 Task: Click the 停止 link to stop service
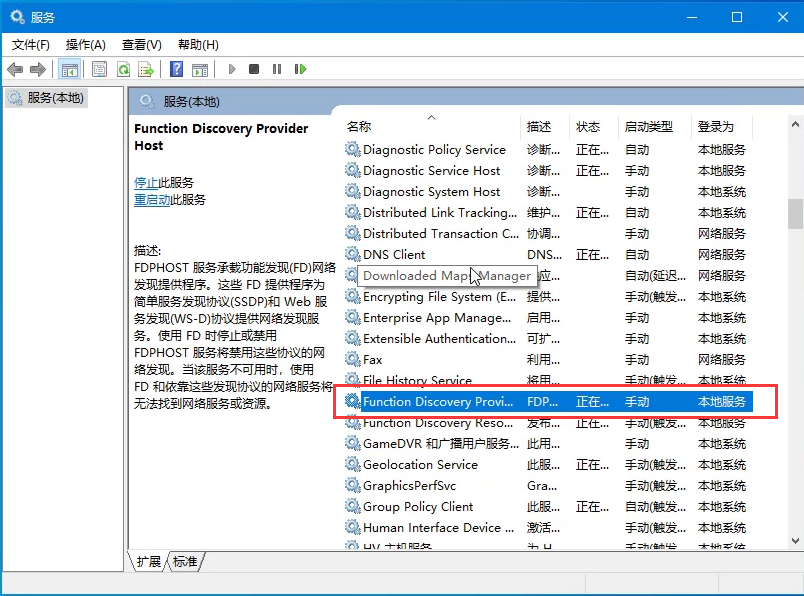click(146, 183)
